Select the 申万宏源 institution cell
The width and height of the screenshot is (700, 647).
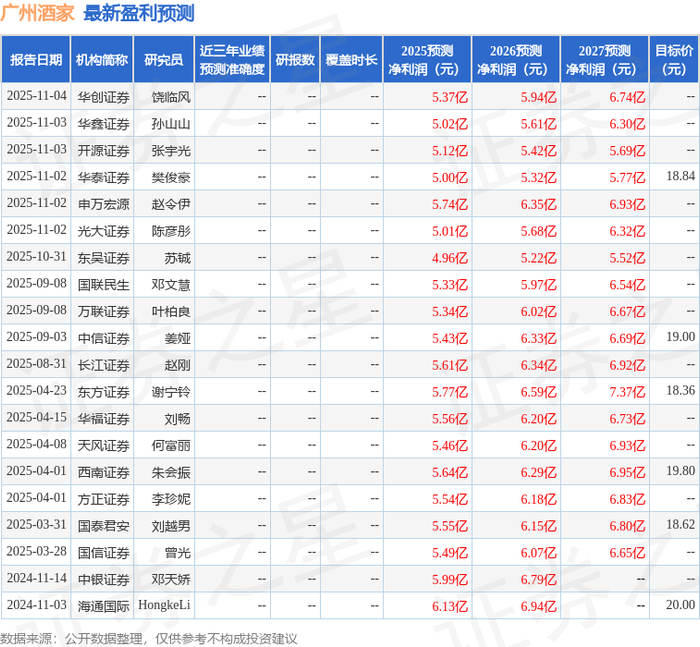pos(104,204)
